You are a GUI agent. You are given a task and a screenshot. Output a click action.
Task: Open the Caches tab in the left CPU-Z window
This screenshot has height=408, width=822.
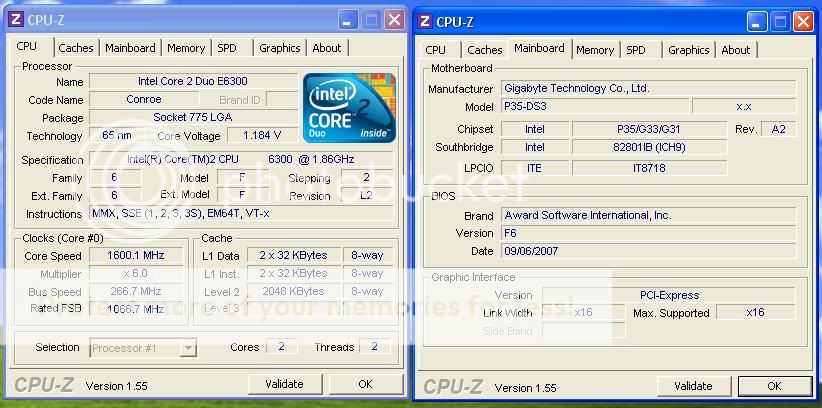(76, 48)
